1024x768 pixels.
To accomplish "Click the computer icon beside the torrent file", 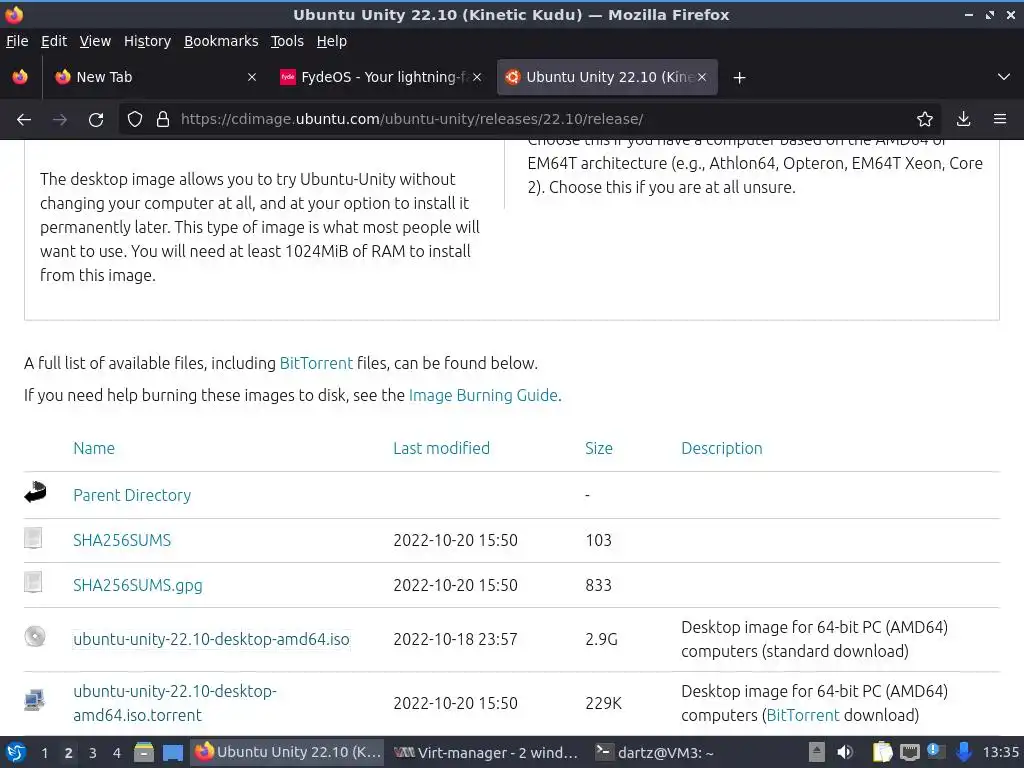I will pyautogui.click(x=35, y=700).
